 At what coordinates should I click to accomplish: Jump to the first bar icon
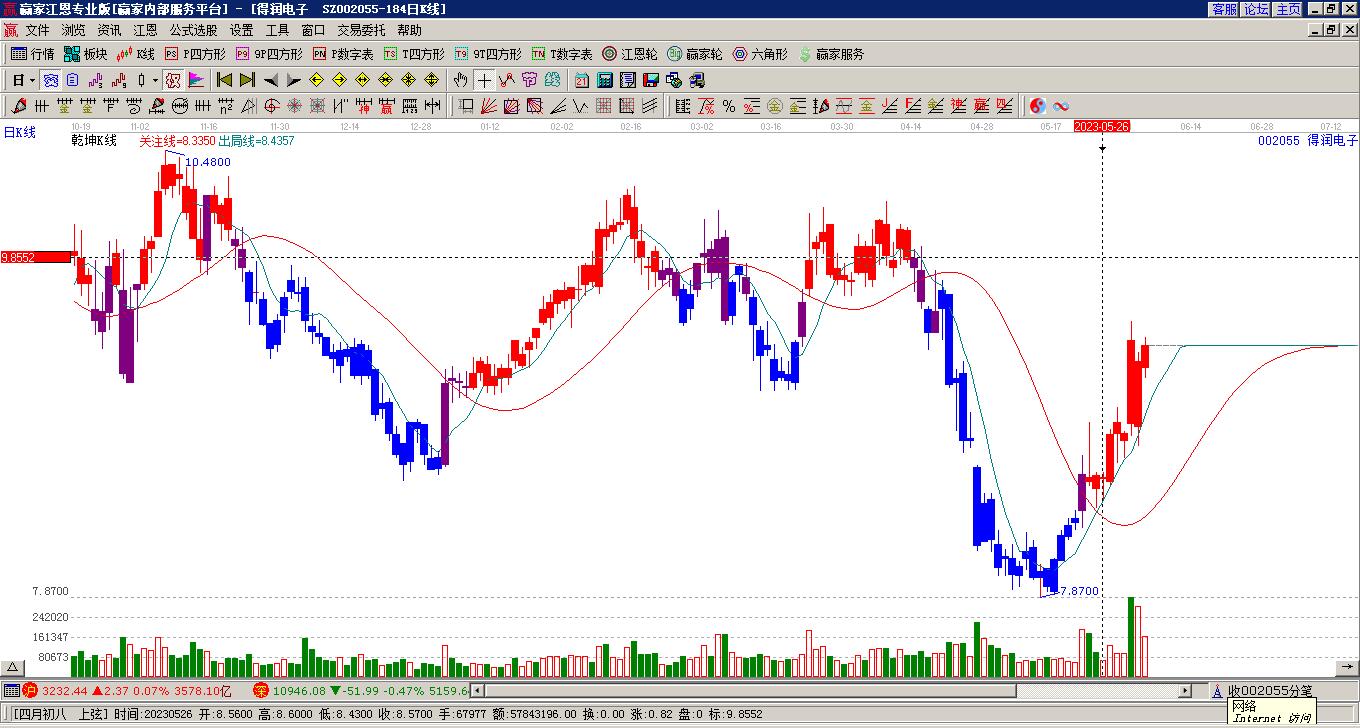pyautogui.click(x=224, y=80)
